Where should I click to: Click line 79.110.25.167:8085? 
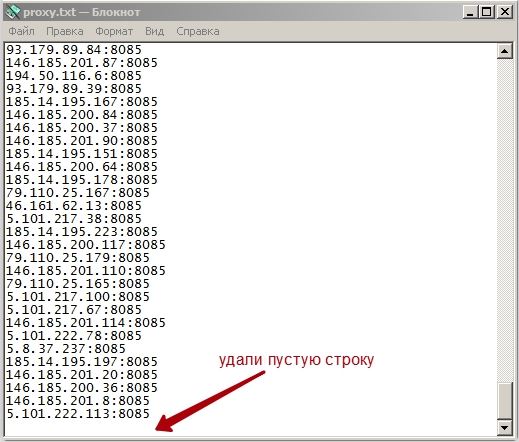78,193
